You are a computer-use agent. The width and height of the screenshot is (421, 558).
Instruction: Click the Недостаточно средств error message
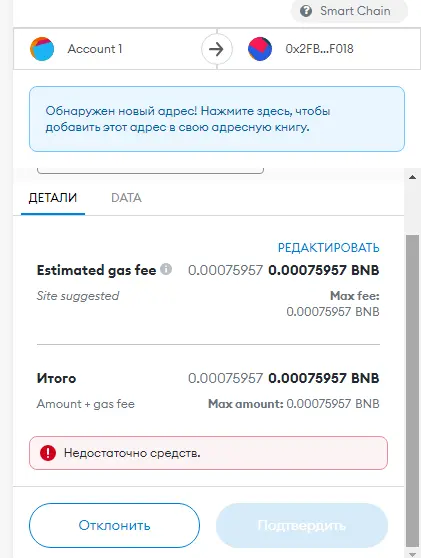tap(132, 453)
